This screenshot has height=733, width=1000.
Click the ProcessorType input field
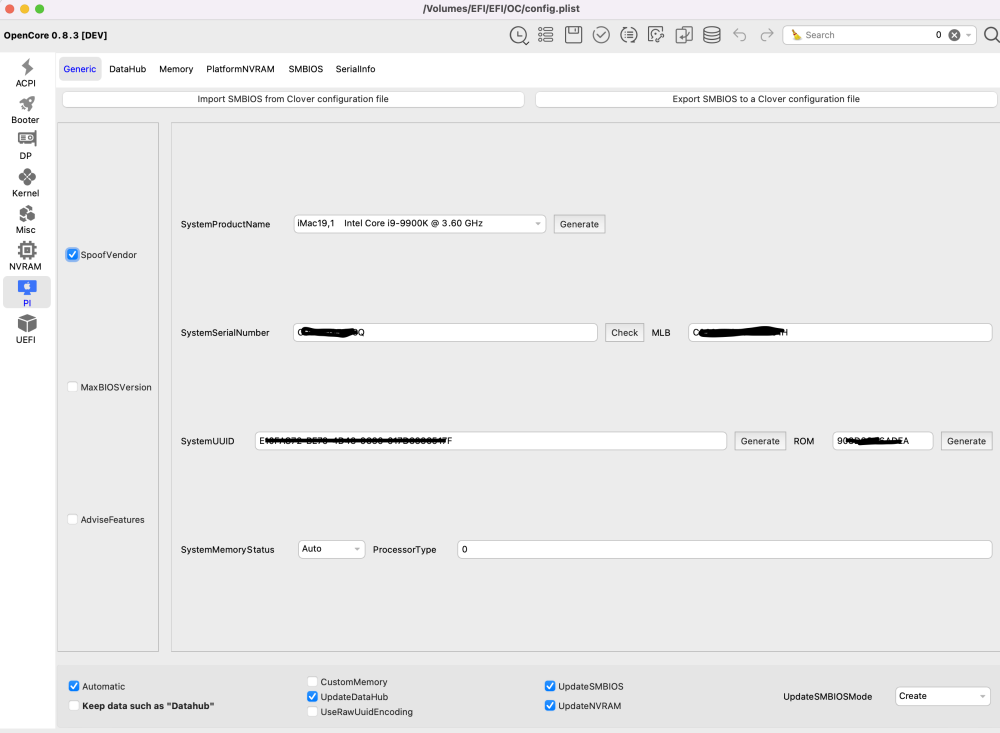pyautogui.click(x=724, y=549)
